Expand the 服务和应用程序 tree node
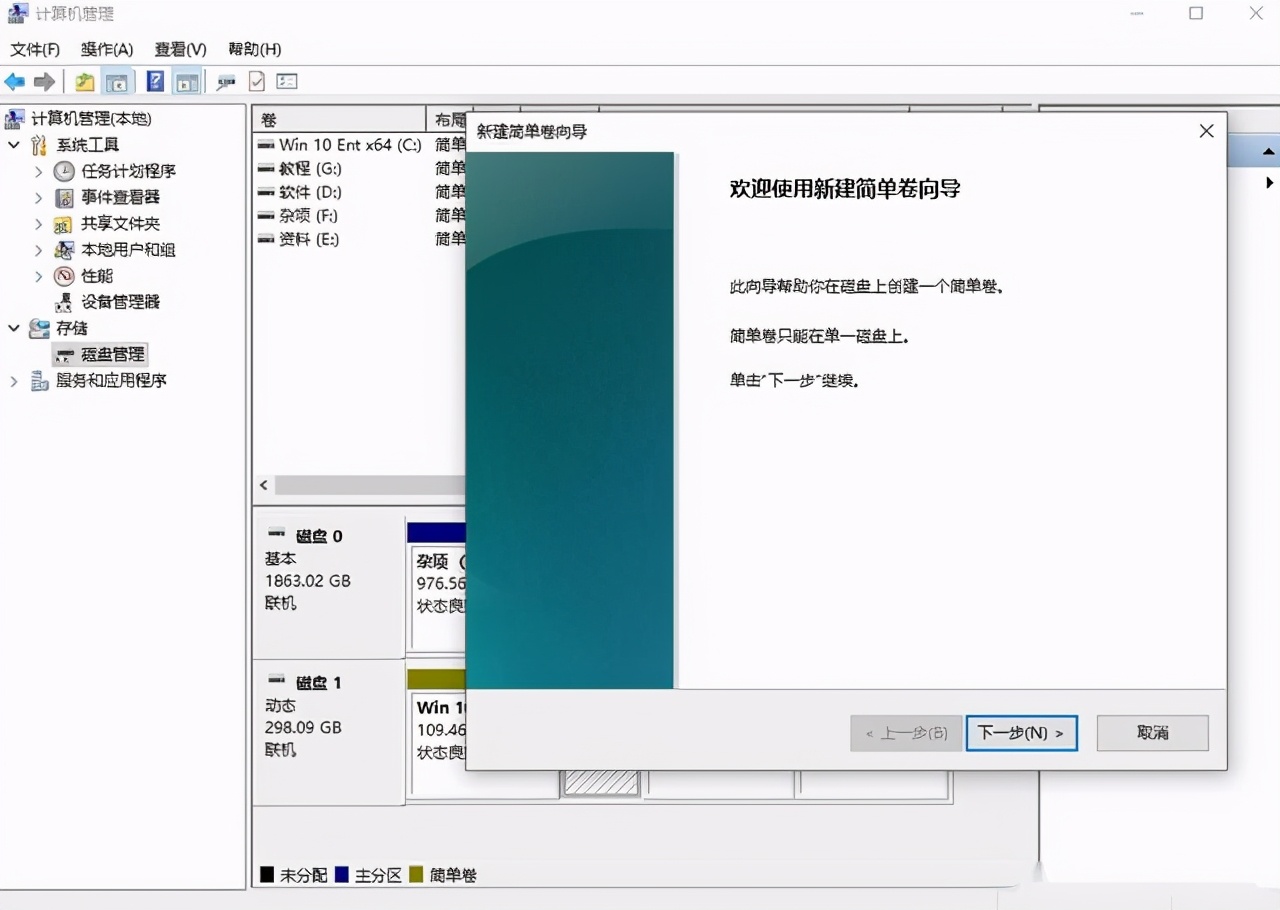 click(14, 380)
